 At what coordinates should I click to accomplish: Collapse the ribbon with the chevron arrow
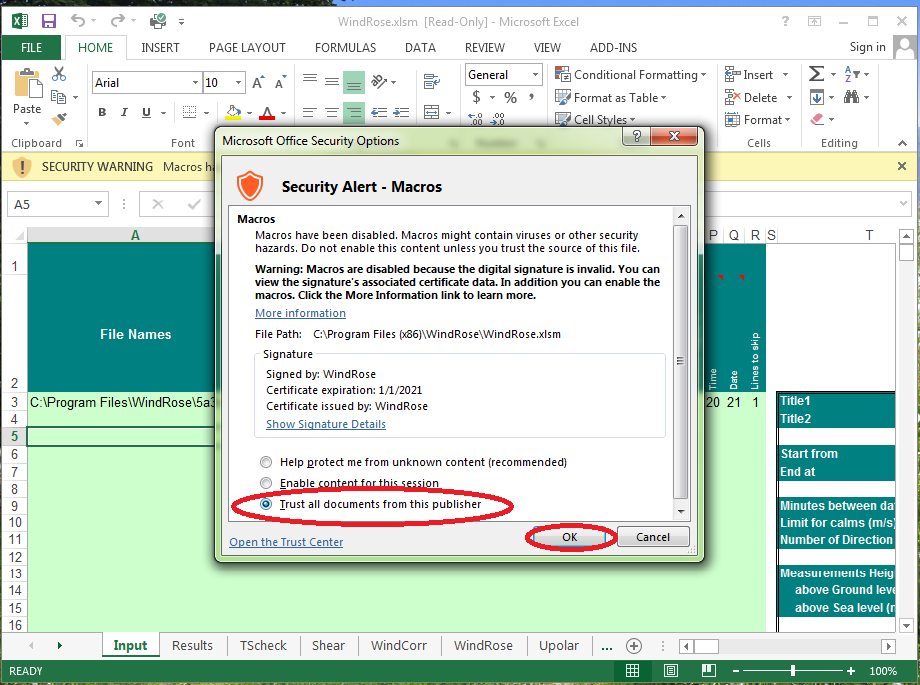pyautogui.click(x=902, y=143)
